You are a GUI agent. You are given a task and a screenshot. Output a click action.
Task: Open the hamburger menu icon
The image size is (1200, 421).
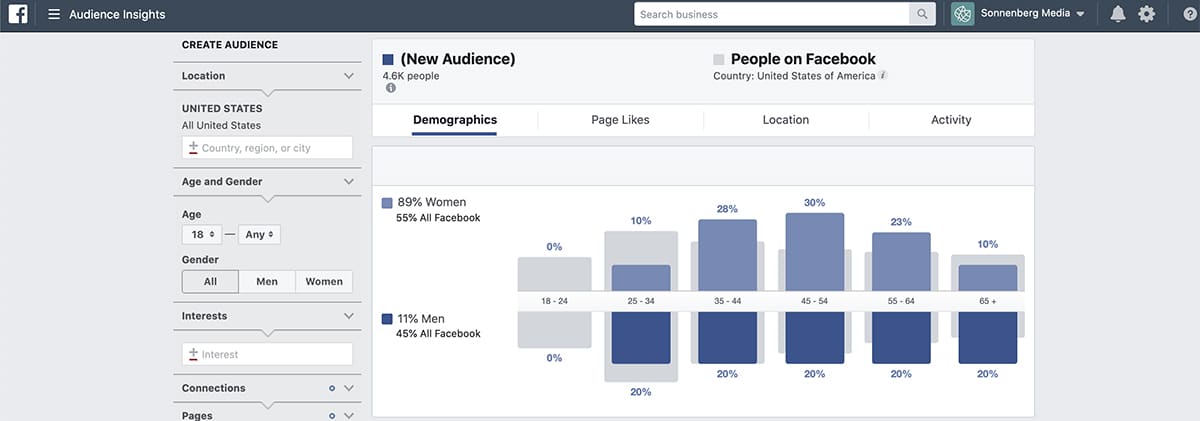point(54,15)
